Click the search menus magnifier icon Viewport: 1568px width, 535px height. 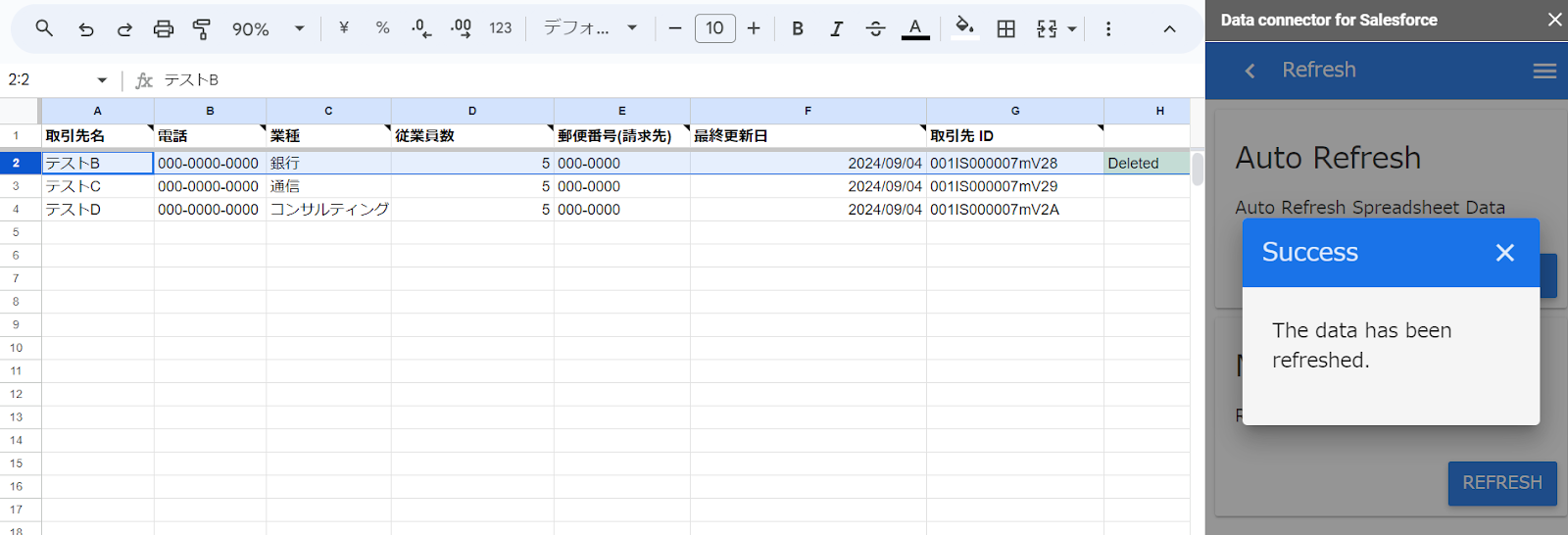coord(44,28)
